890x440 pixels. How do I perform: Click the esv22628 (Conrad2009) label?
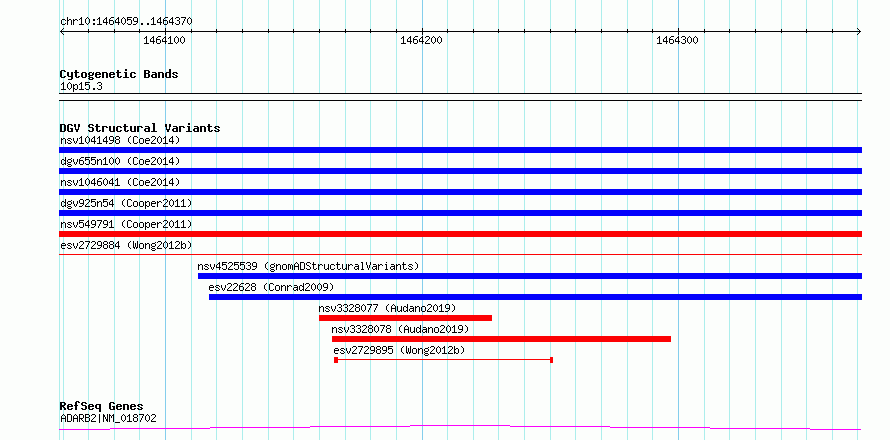click(271, 287)
